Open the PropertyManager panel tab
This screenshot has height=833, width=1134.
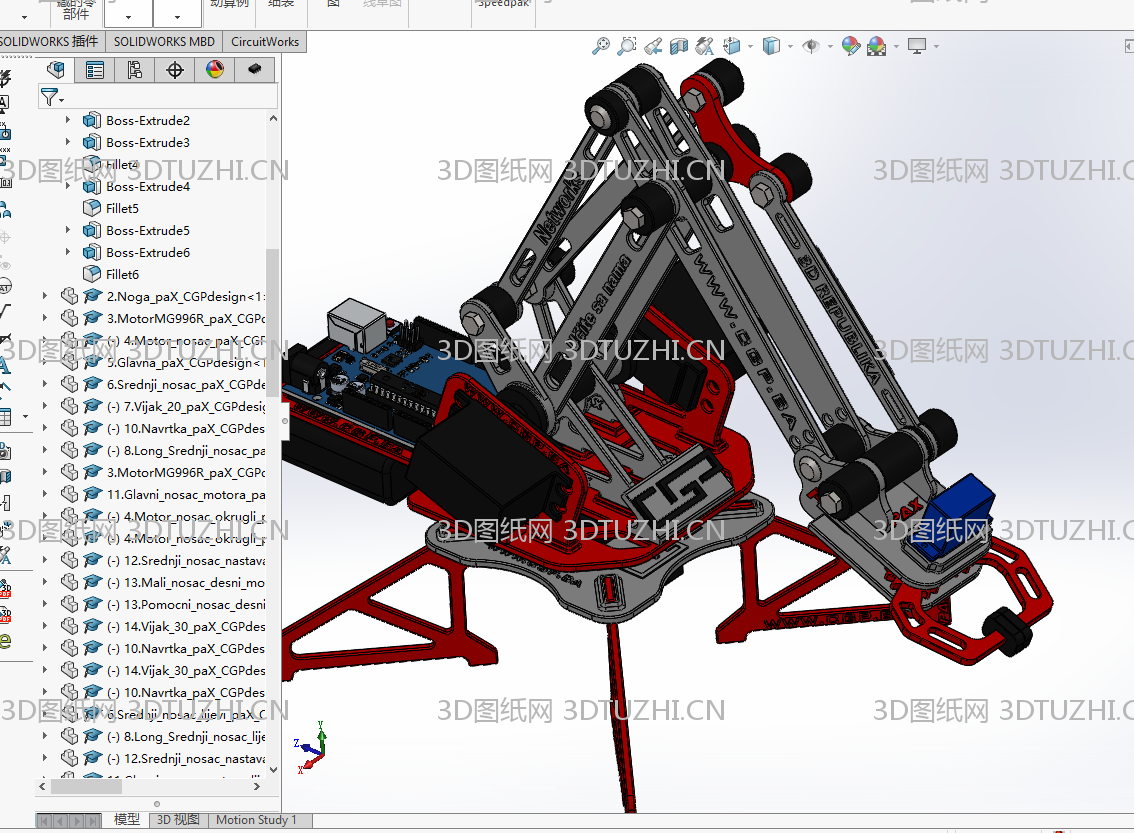(x=95, y=70)
